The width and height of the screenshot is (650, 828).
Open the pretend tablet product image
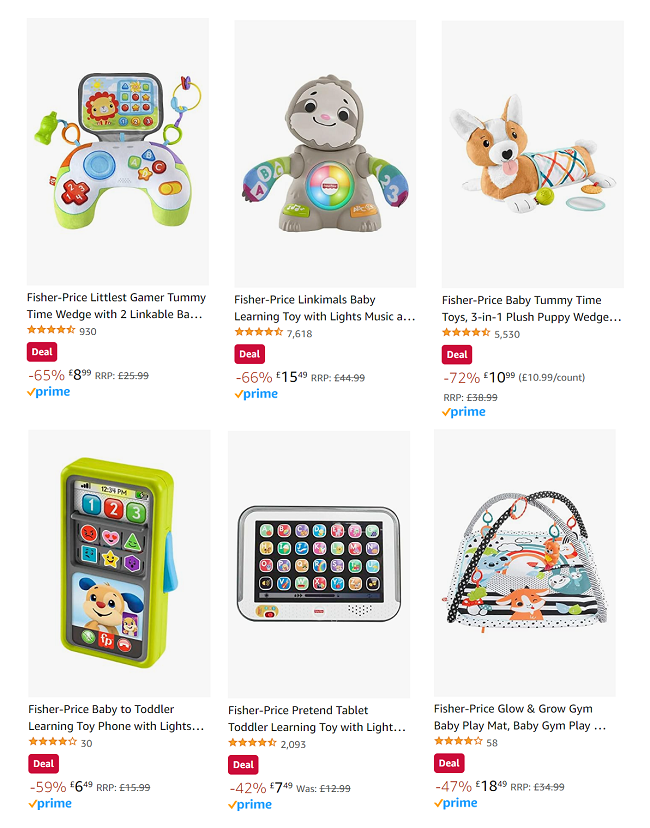tap(319, 564)
